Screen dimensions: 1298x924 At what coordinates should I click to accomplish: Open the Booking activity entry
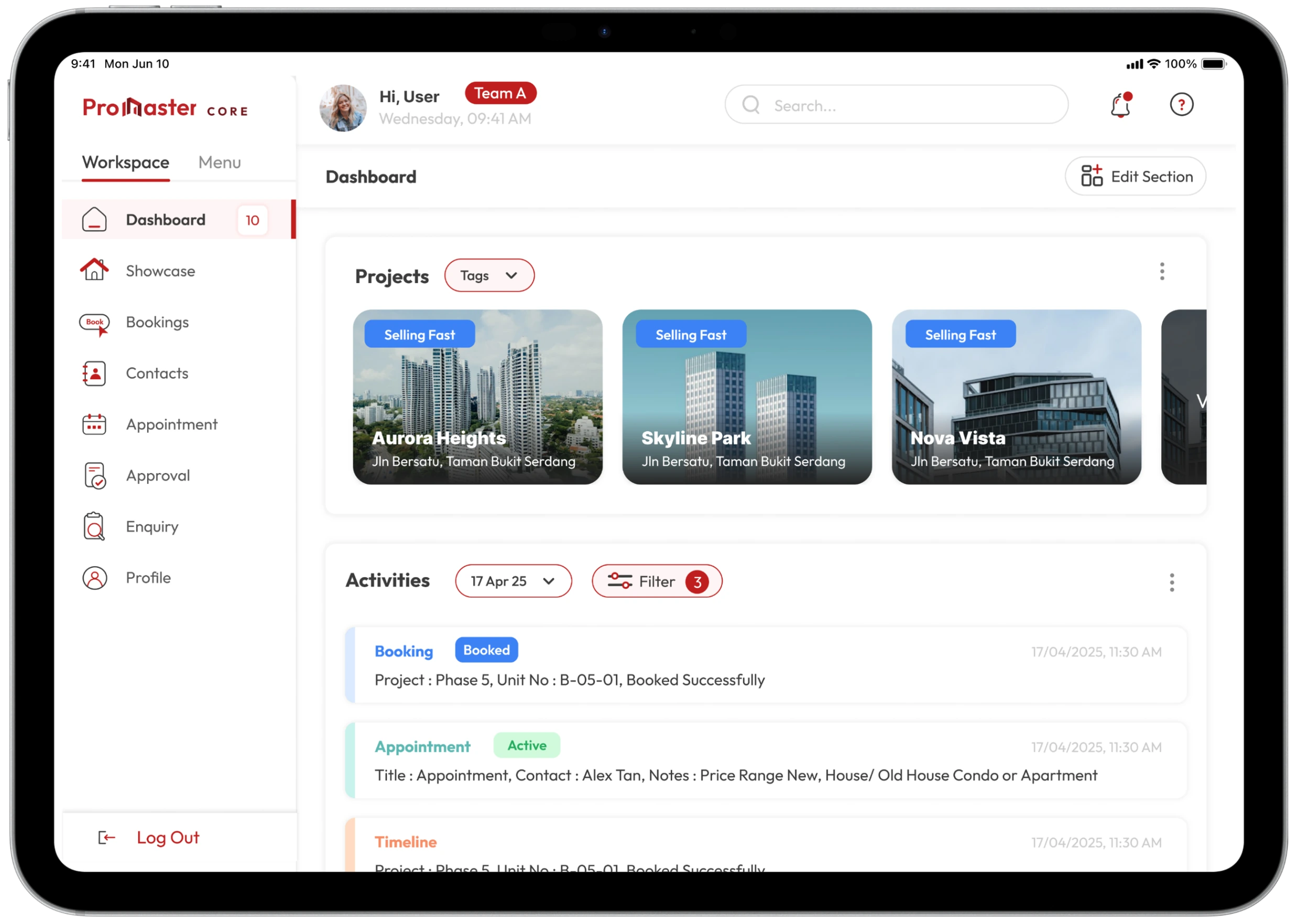(766, 665)
